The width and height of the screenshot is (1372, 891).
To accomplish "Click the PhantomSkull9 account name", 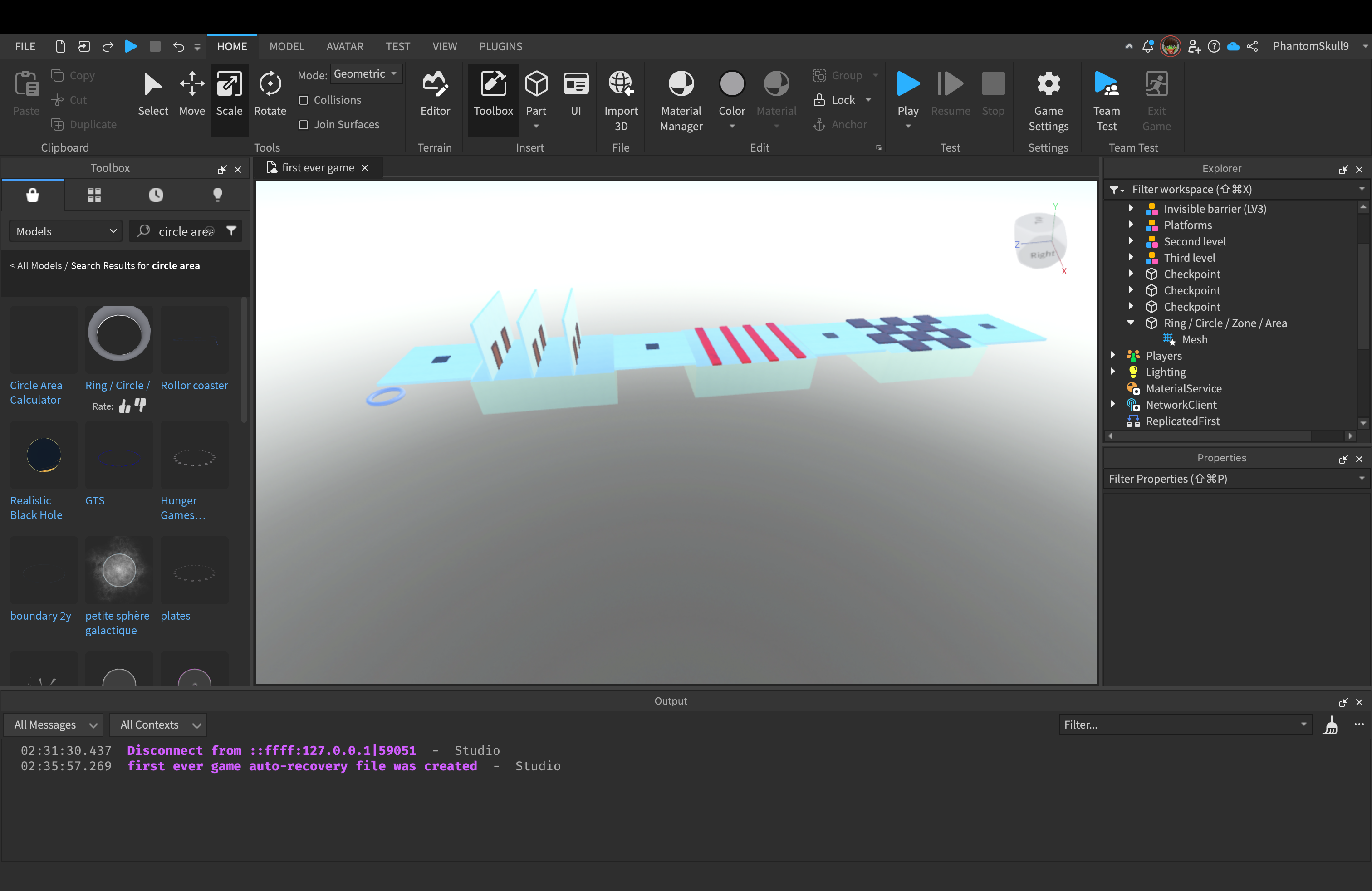I will coord(1310,47).
